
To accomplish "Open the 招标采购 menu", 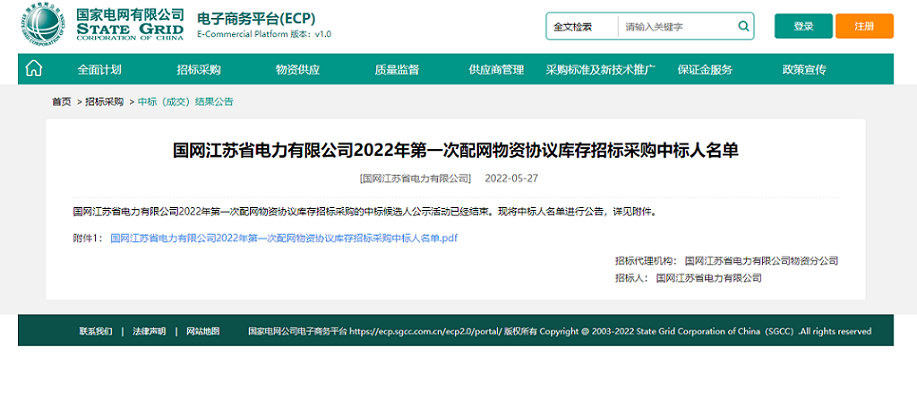I will [198, 69].
